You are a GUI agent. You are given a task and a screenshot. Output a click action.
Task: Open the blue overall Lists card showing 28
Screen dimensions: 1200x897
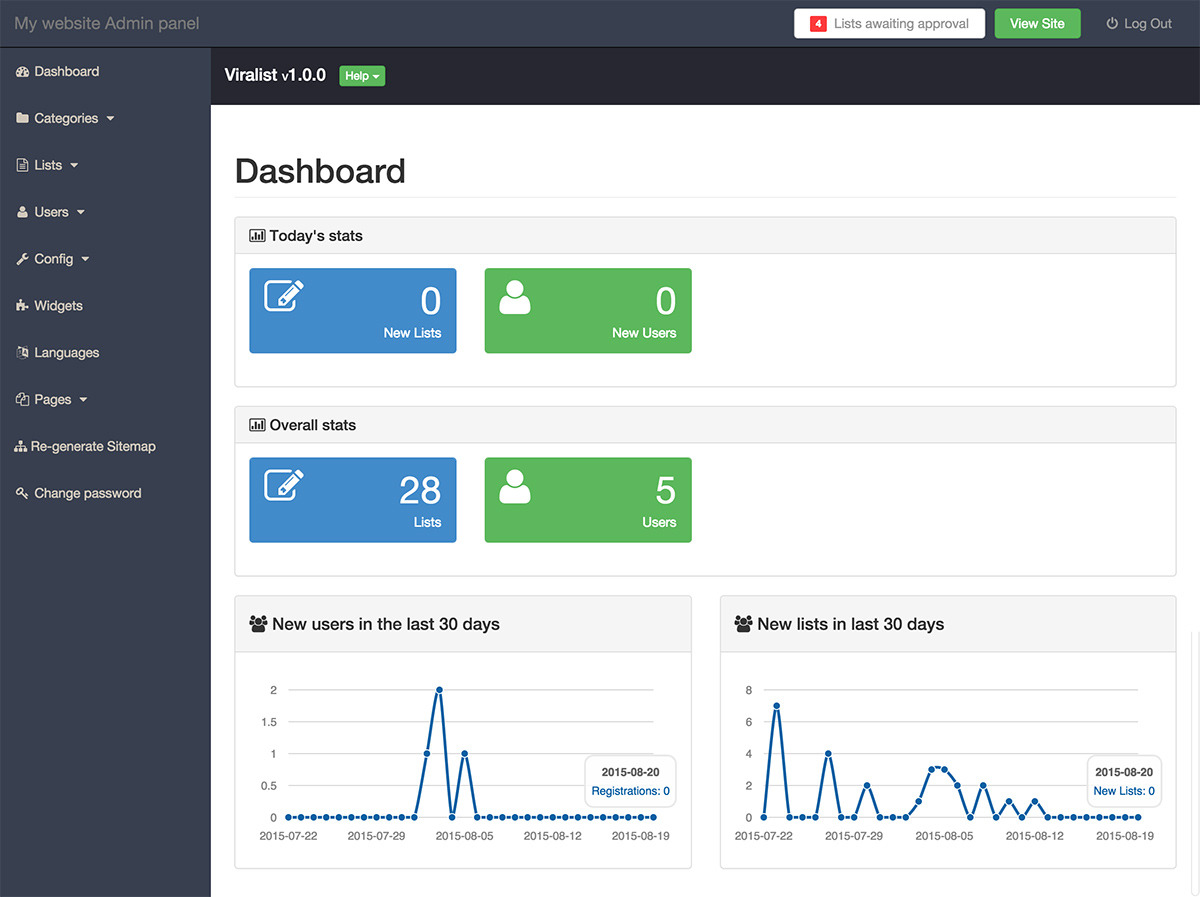click(x=353, y=500)
